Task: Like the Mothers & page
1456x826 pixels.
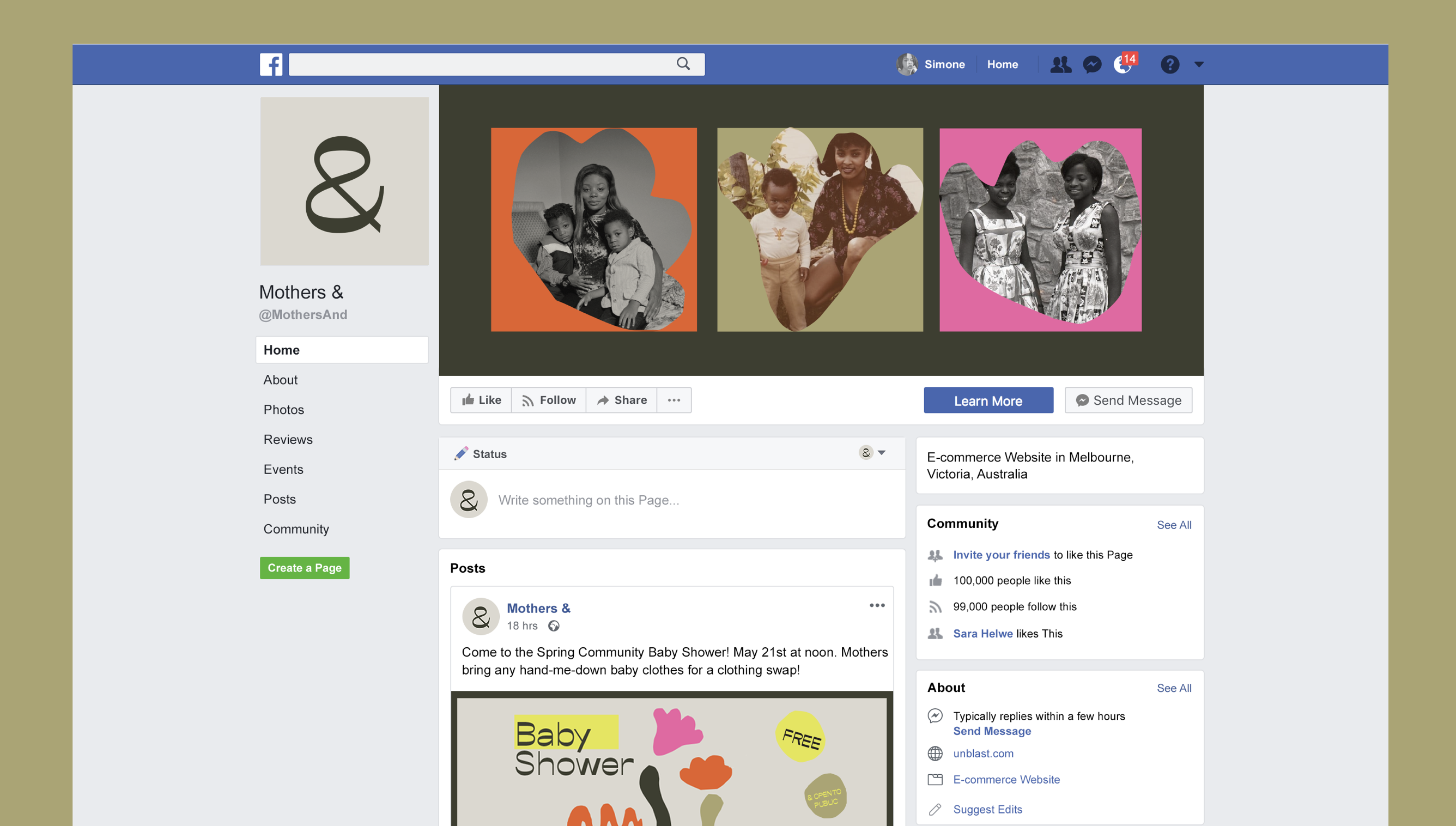Action: coord(481,400)
